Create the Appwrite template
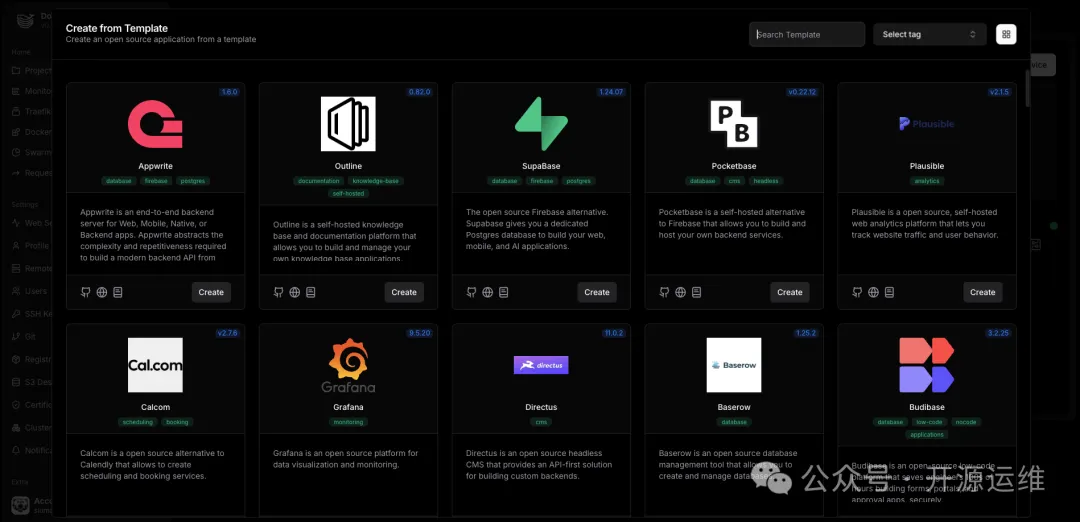The image size is (1080, 522). tap(211, 292)
